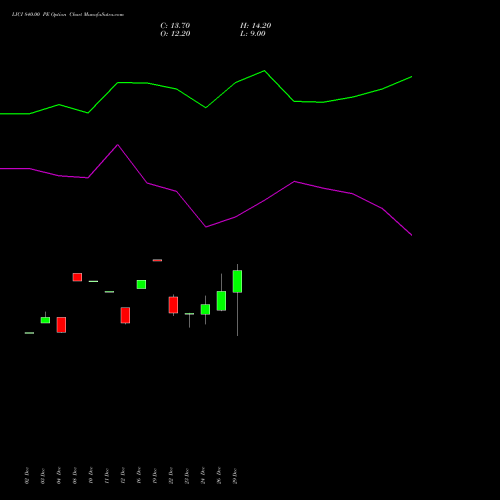Click the green candle above 24 Dec
The image size is (500, 500).
pyautogui.click(x=205, y=309)
